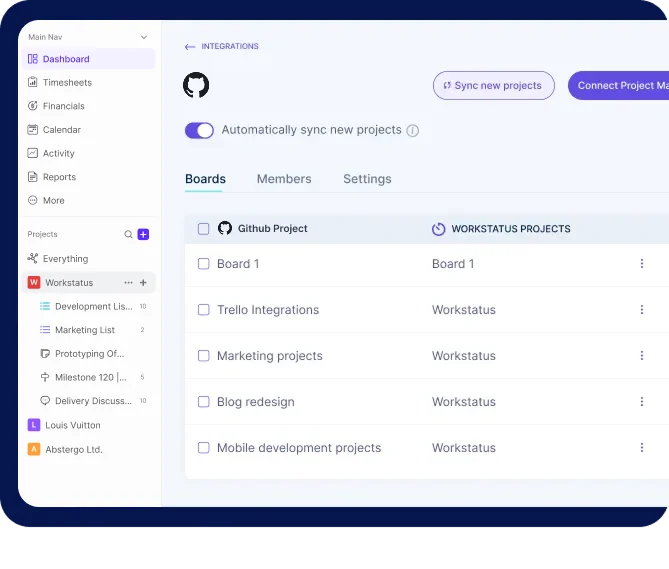Screen dimensions: 669x569
Task: Click the info icon beside auto-sync label
Action: click(413, 131)
